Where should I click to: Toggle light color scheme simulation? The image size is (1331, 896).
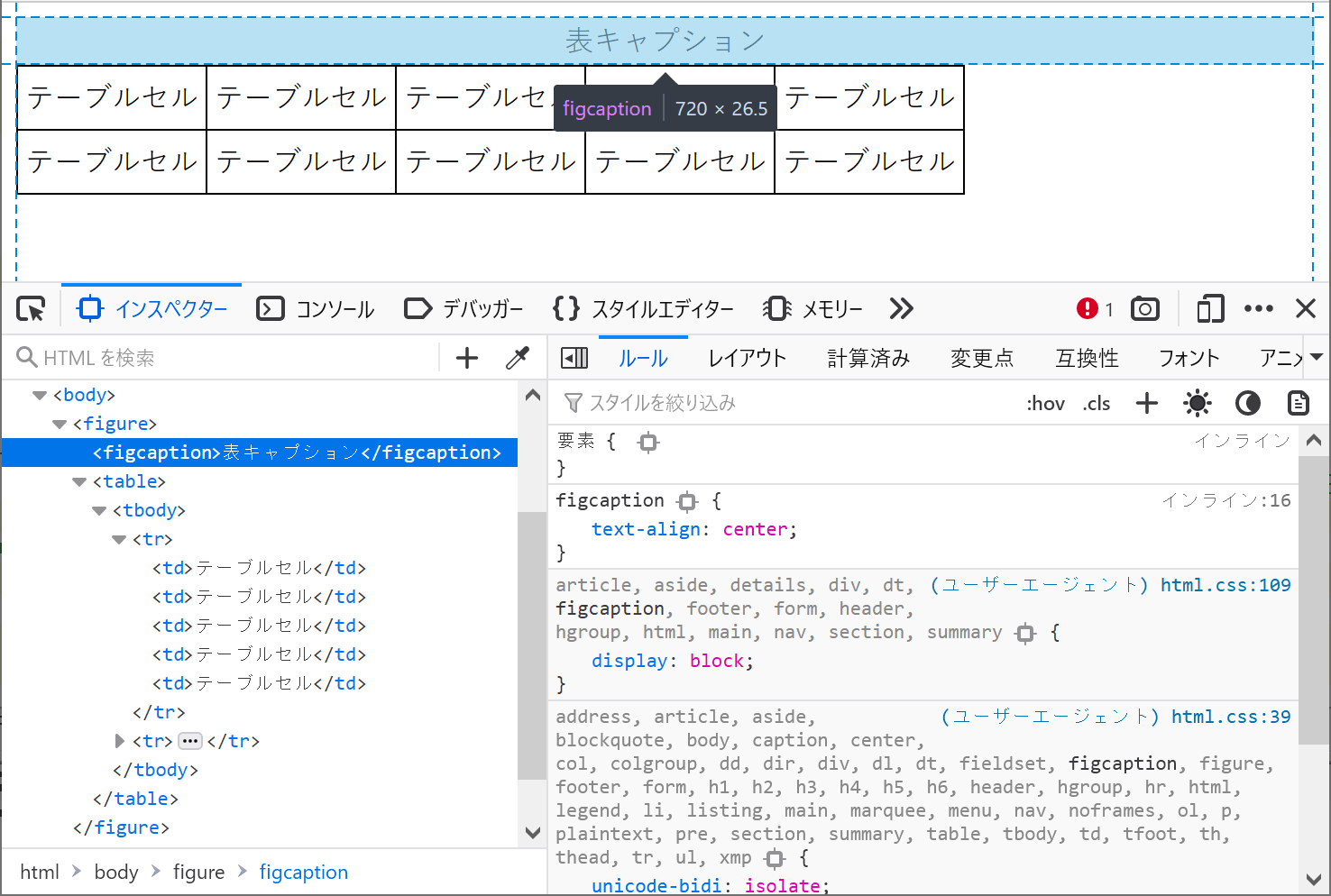[x=1198, y=403]
